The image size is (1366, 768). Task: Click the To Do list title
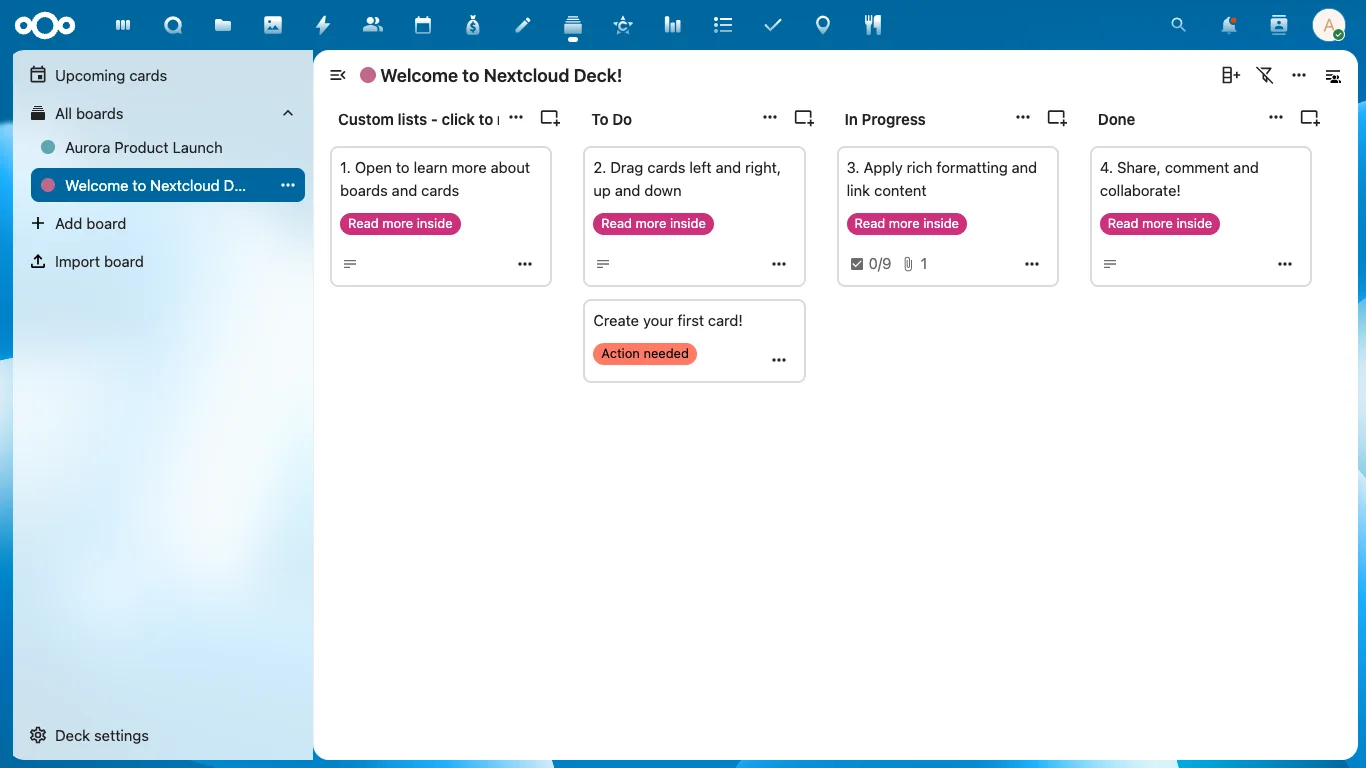612,119
